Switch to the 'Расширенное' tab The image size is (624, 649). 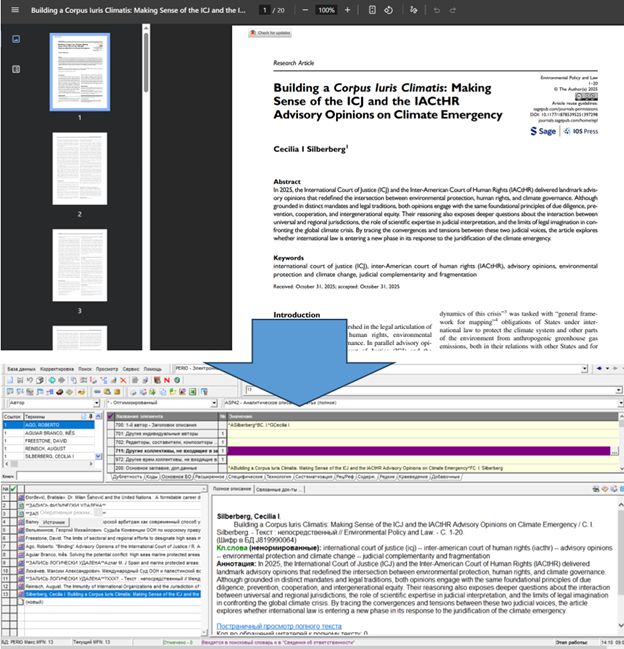[210, 477]
